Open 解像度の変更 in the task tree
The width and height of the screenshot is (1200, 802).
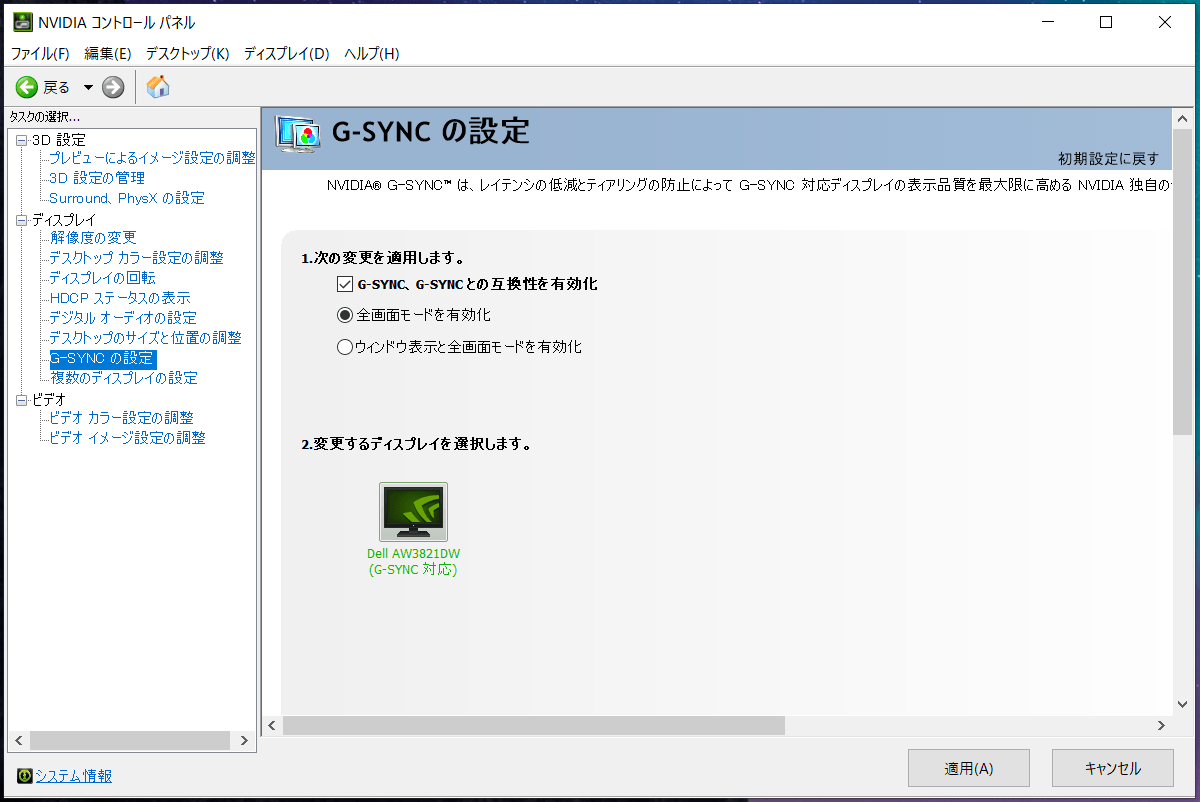pyautogui.click(x=93, y=238)
